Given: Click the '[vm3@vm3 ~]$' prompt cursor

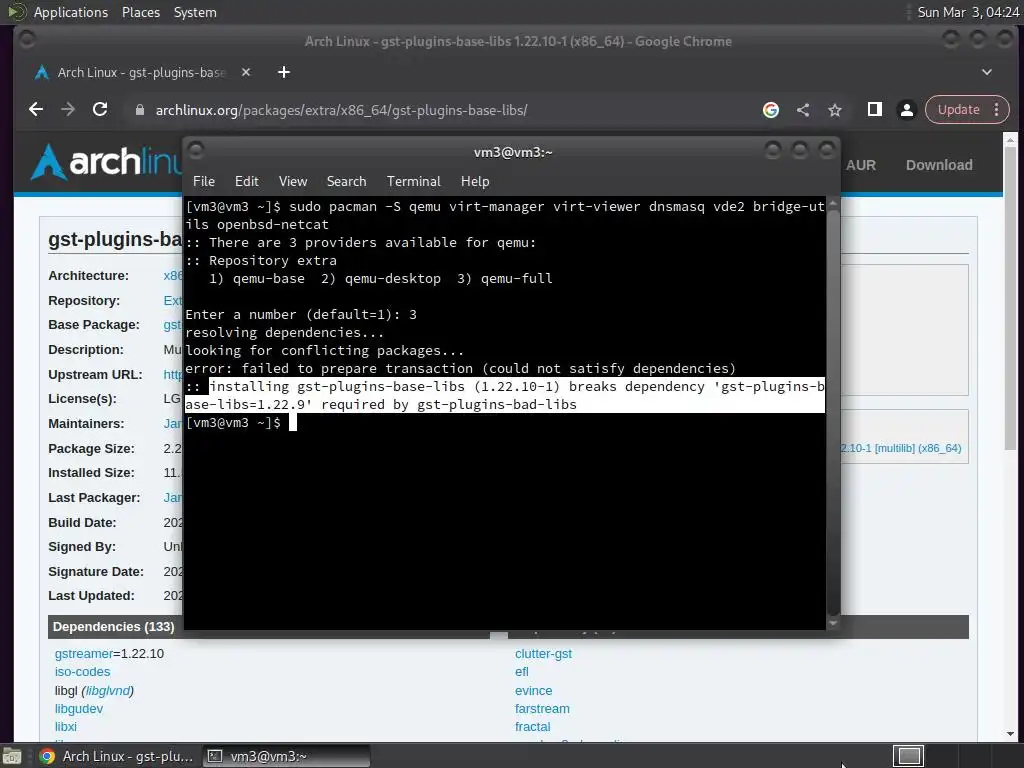Looking at the screenshot, I should pyautogui.click(x=293, y=423).
